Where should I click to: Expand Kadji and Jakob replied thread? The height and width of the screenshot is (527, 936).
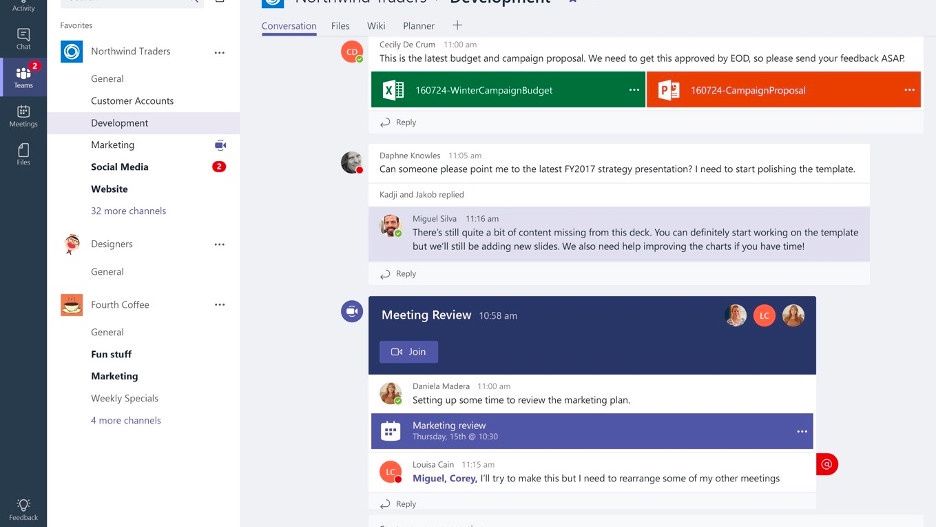pos(421,195)
